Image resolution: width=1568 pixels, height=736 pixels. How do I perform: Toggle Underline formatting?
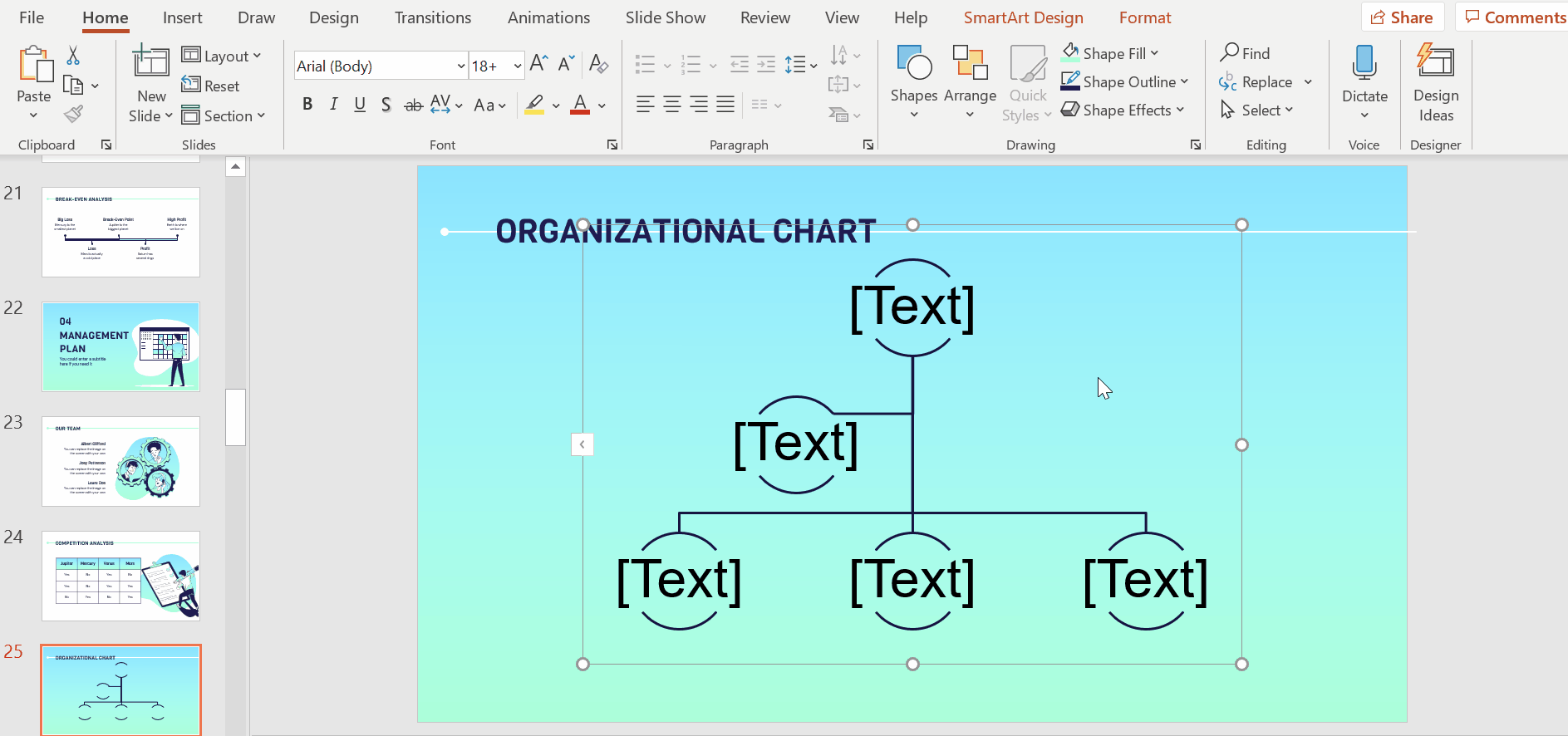pos(360,105)
